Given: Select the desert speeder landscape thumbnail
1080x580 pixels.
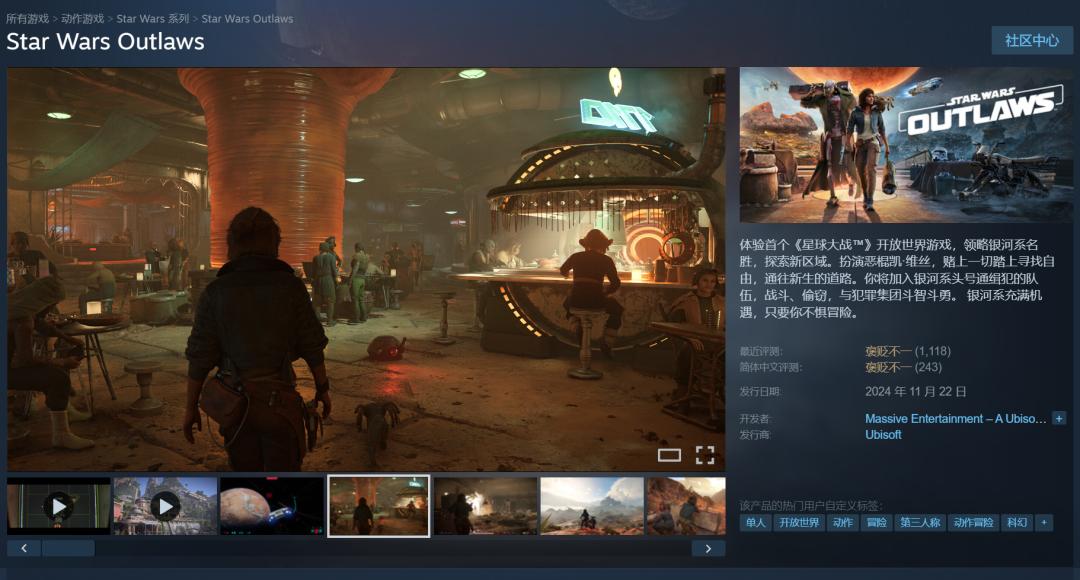Looking at the screenshot, I should (592, 506).
